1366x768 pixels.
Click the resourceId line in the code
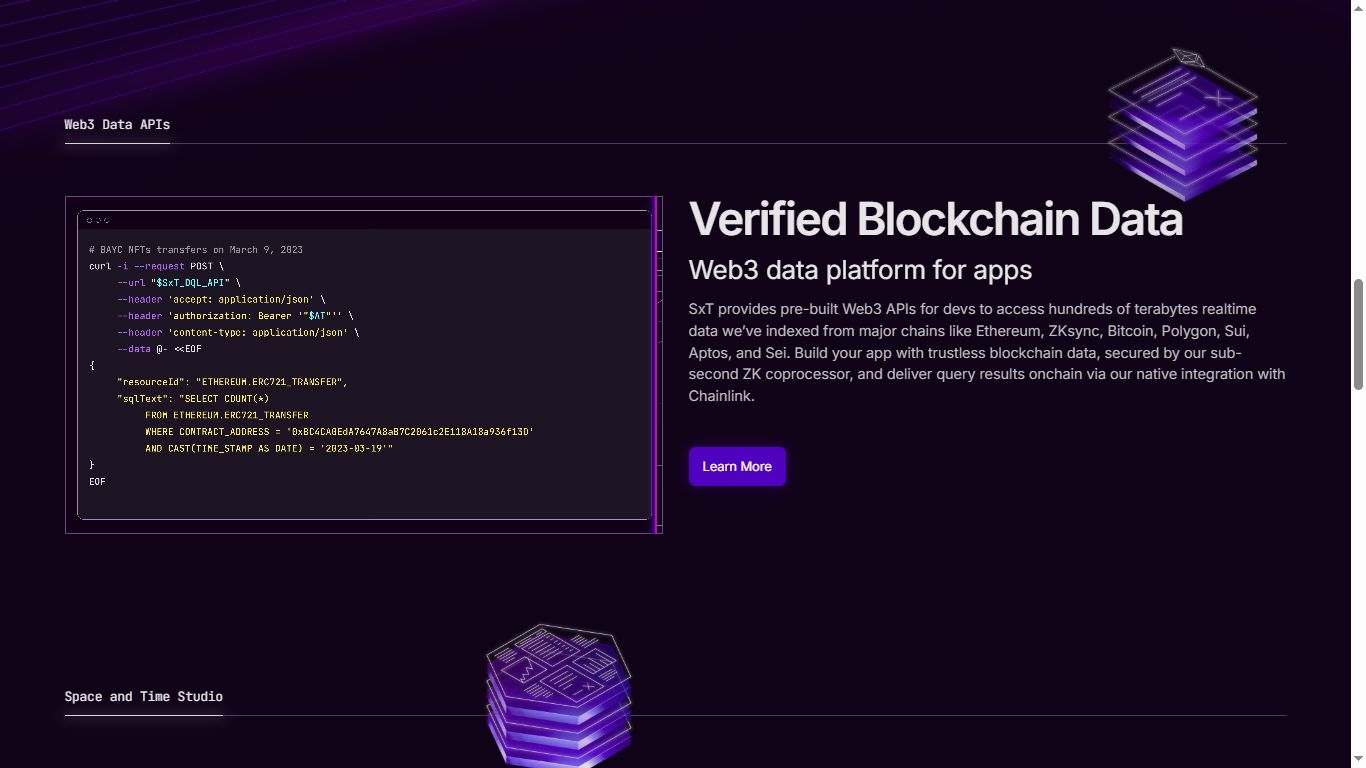pos(232,382)
